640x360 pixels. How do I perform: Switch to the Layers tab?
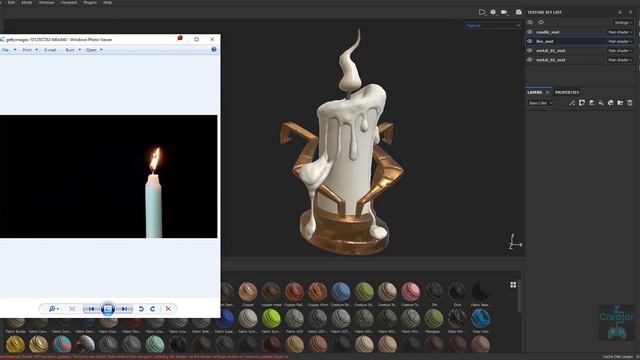[x=535, y=92]
